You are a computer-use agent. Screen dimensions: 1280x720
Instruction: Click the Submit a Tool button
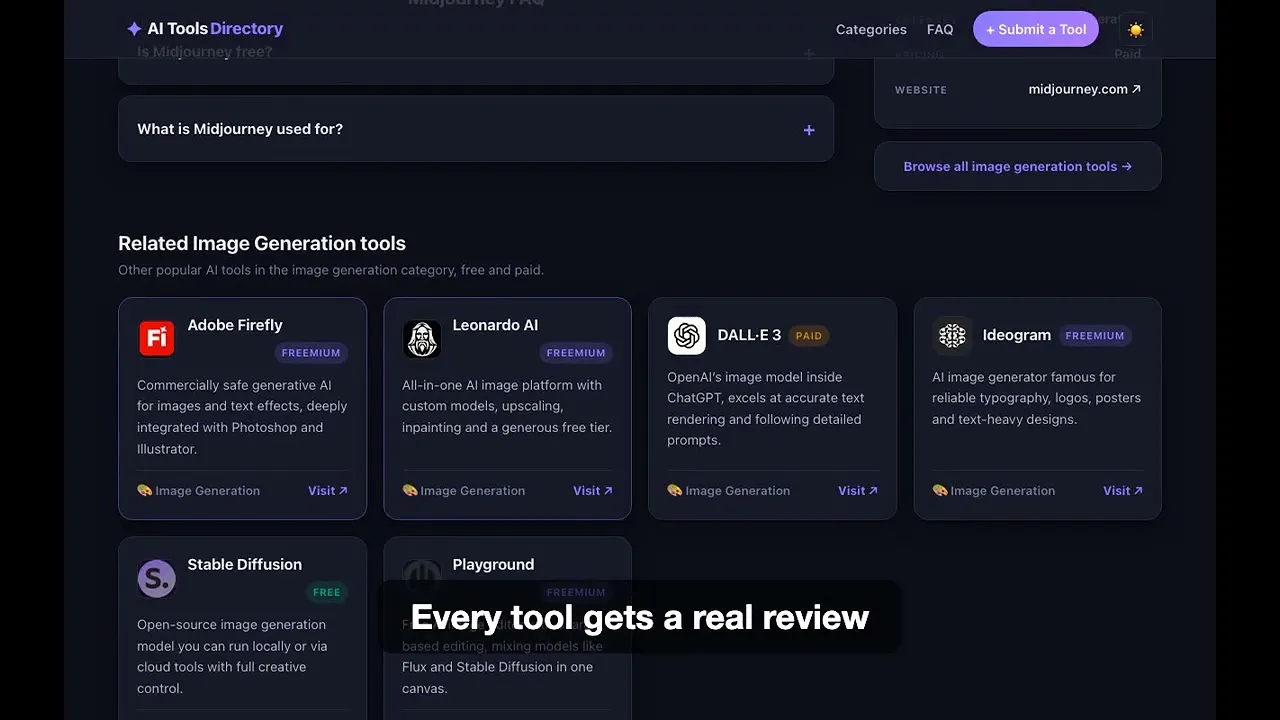click(1036, 30)
